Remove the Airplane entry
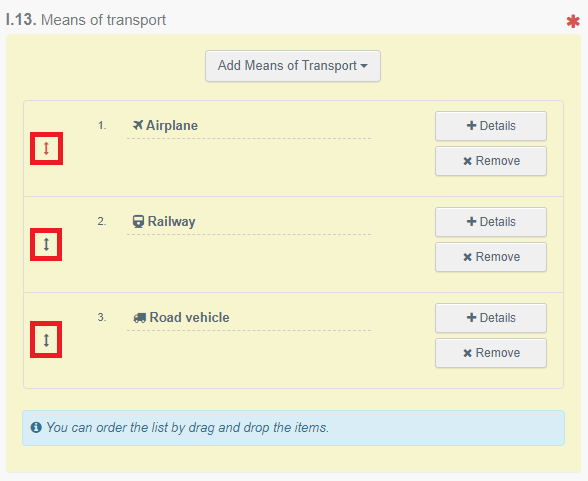Screen dimensions: 588x481 pyautogui.click(x=491, y=161)
